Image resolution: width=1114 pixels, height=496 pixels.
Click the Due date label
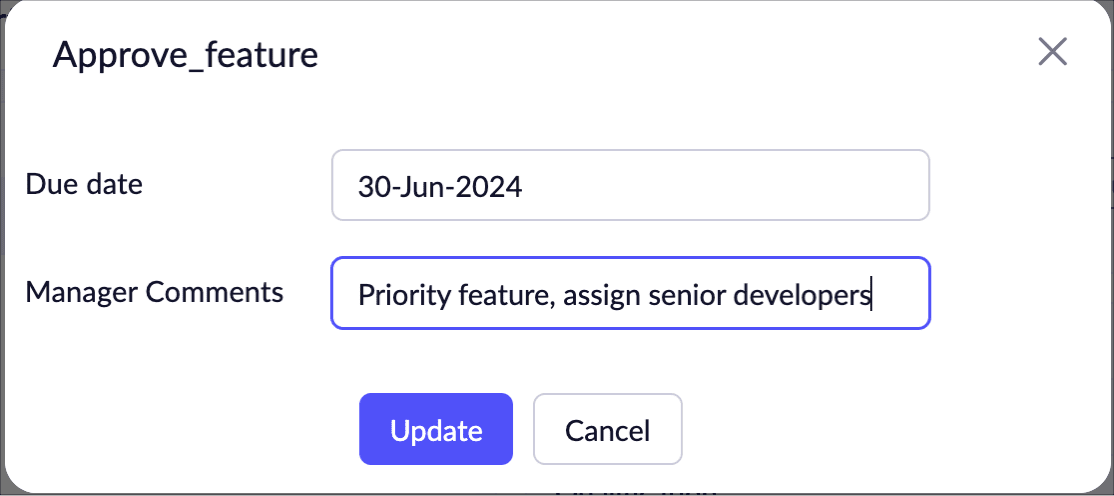(84, 184)
